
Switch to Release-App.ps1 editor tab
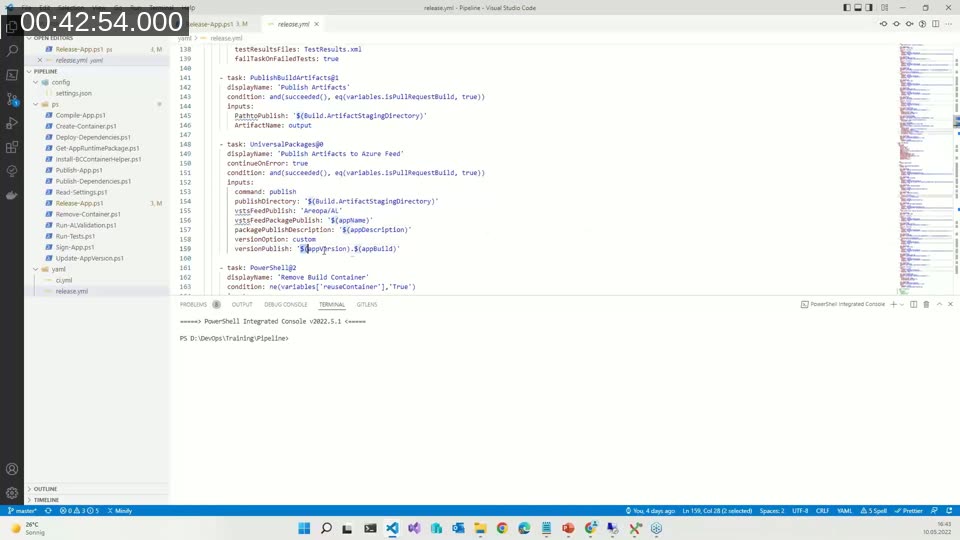coord(212,24)
